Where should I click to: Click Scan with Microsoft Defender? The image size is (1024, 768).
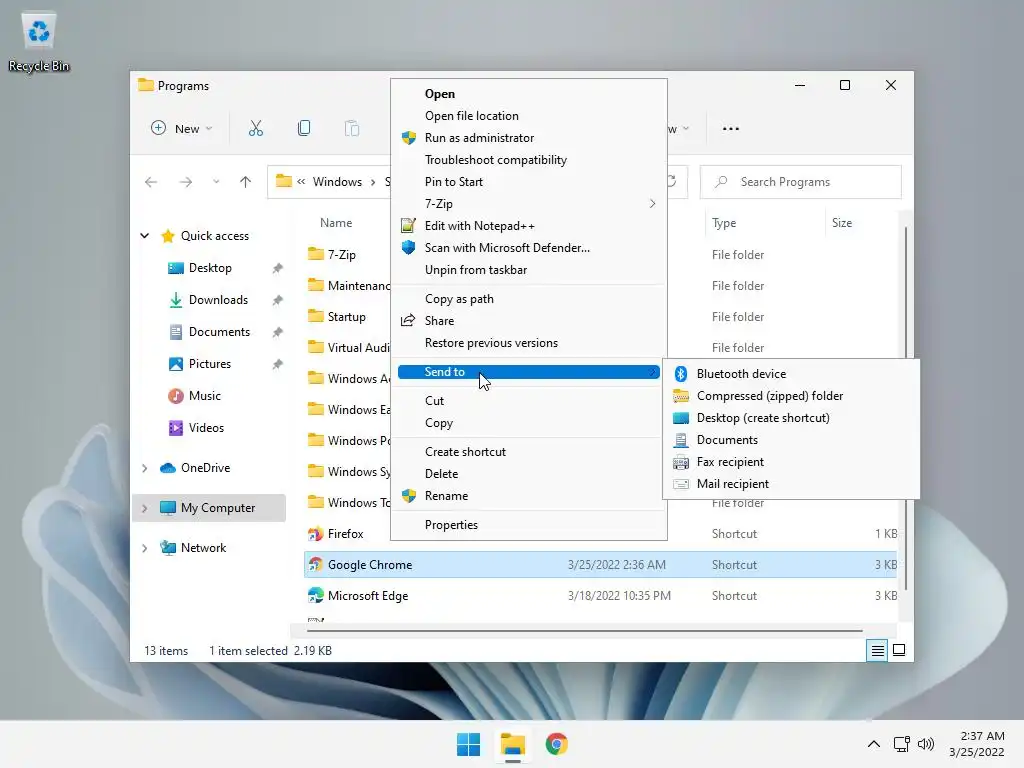click(528, 248)
